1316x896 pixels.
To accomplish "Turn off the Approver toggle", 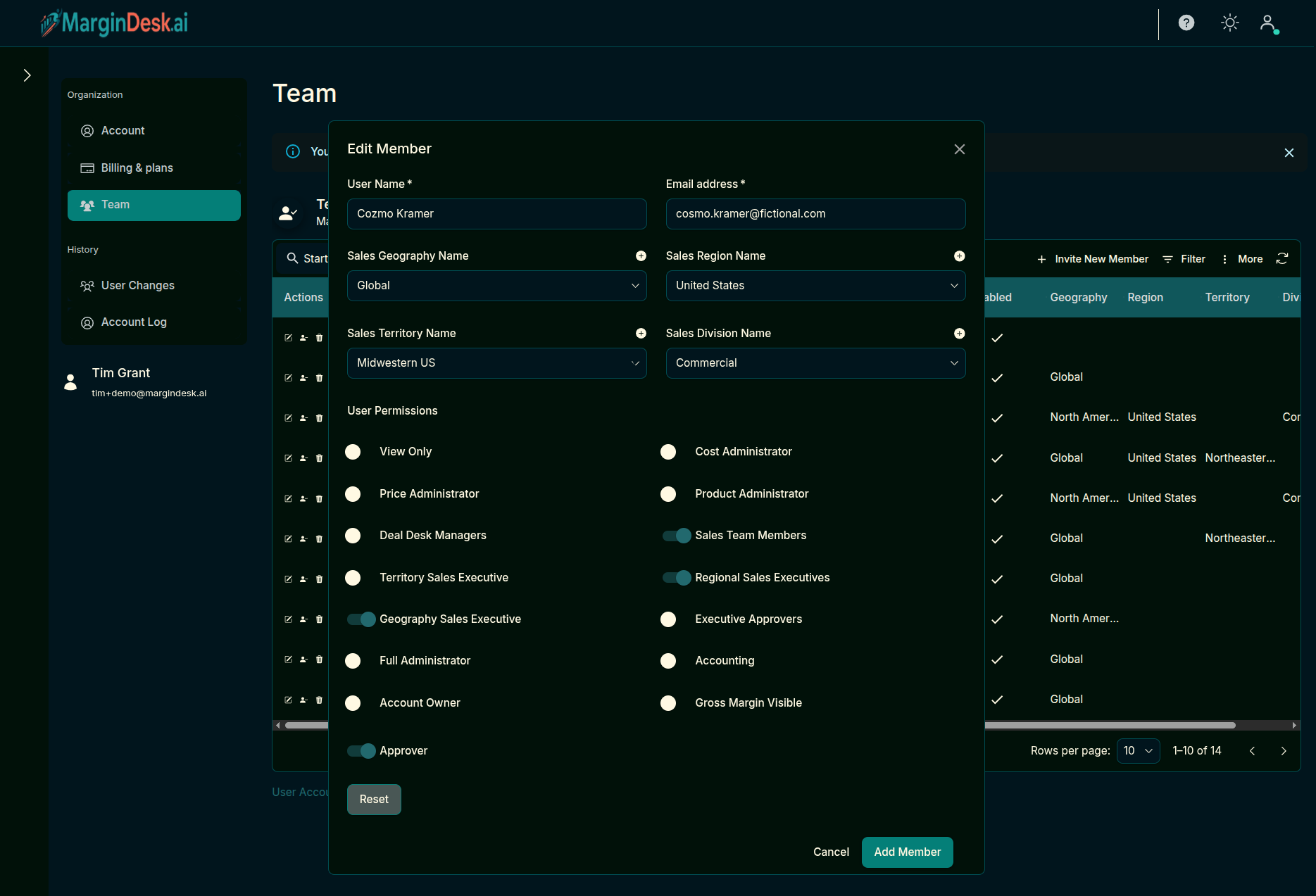I will 361,751.
